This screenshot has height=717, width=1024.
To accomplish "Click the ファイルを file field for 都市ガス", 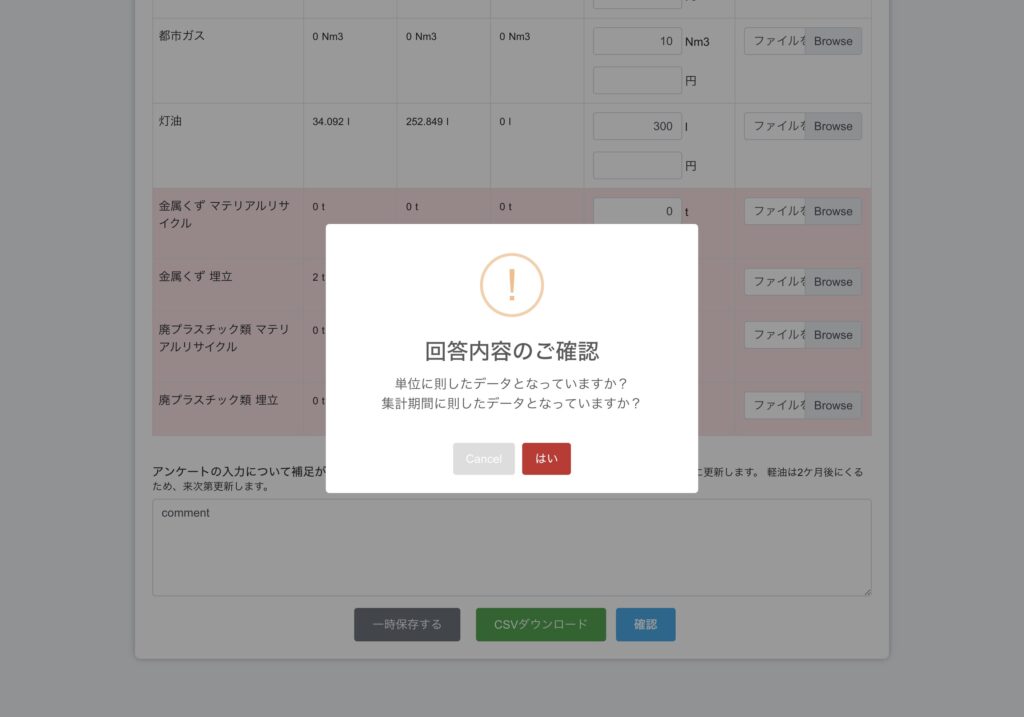I will coord(775,41).
